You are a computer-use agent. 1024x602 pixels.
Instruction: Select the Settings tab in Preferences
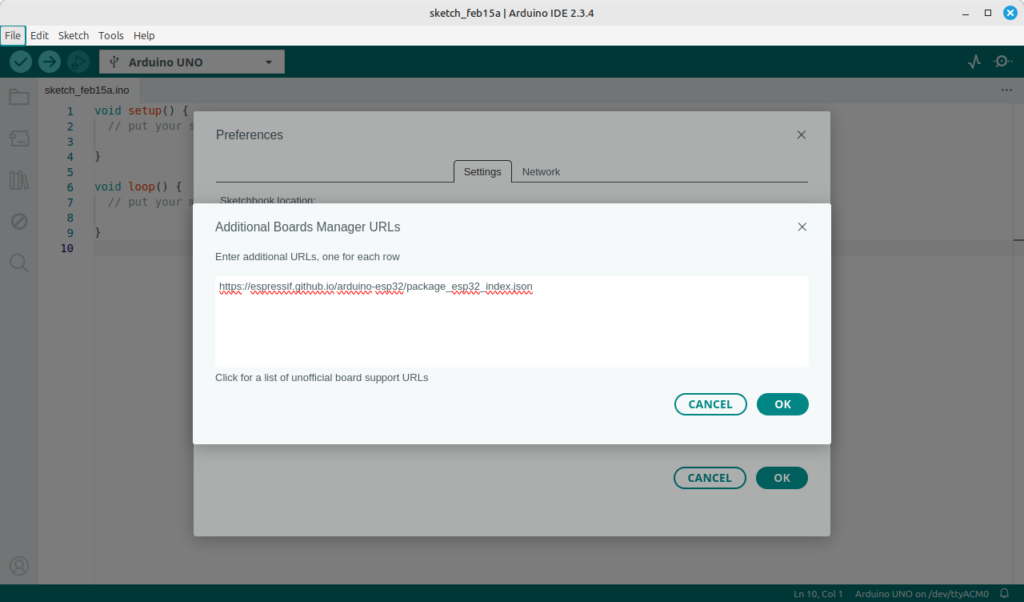point(483,172)
